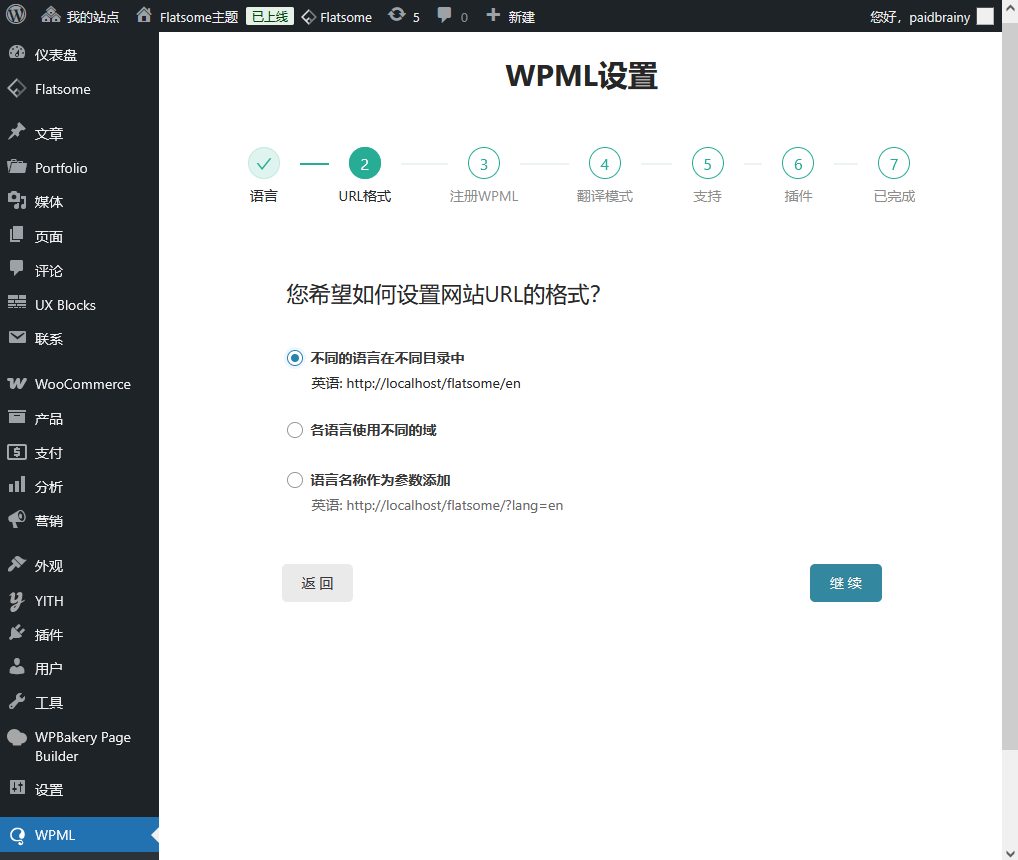Click the 用户 person icon
This screenshot has height=860, width=1018.
pos(17,667)
